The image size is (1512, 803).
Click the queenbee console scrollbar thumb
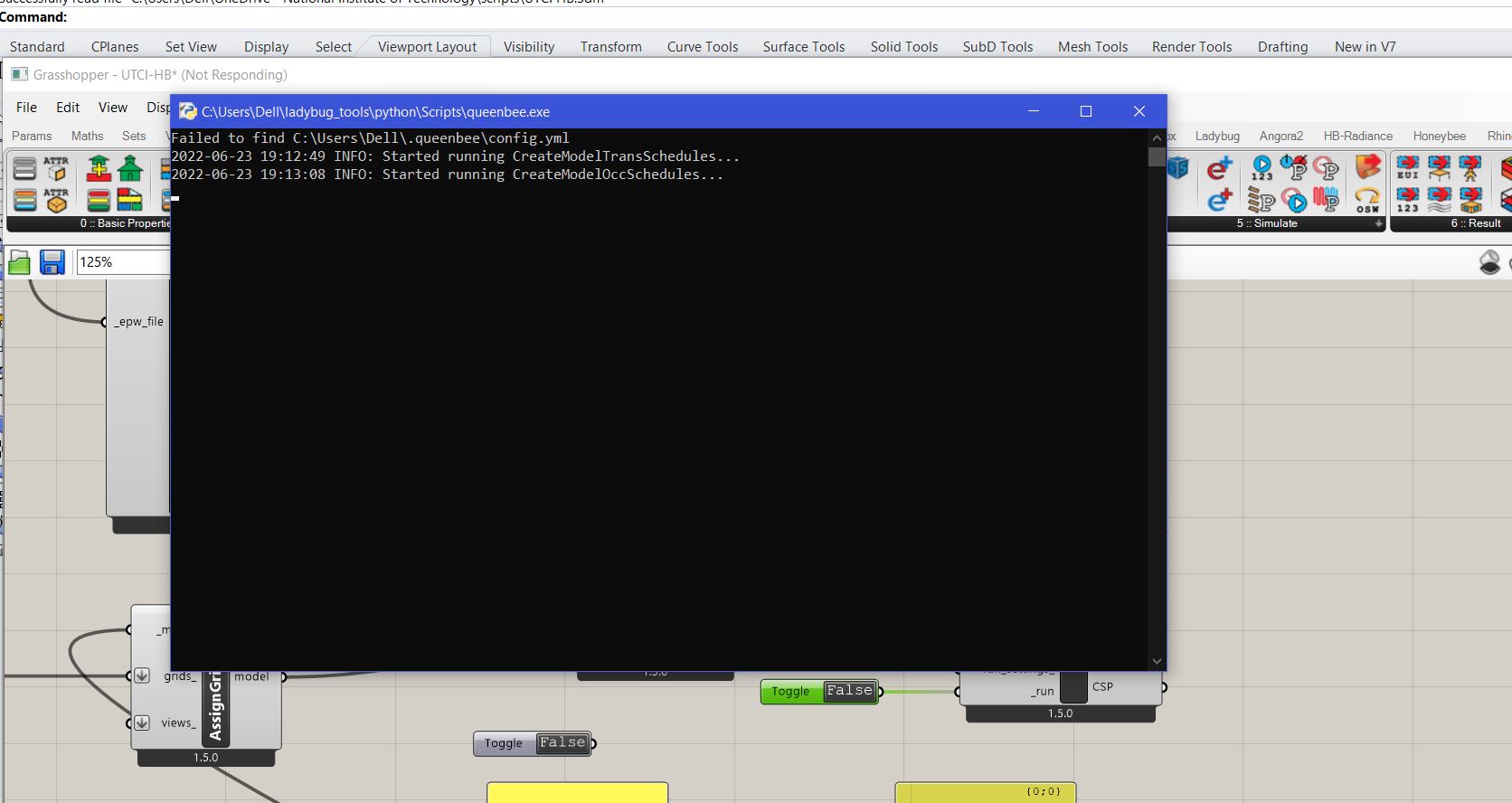click(1157, 156)
